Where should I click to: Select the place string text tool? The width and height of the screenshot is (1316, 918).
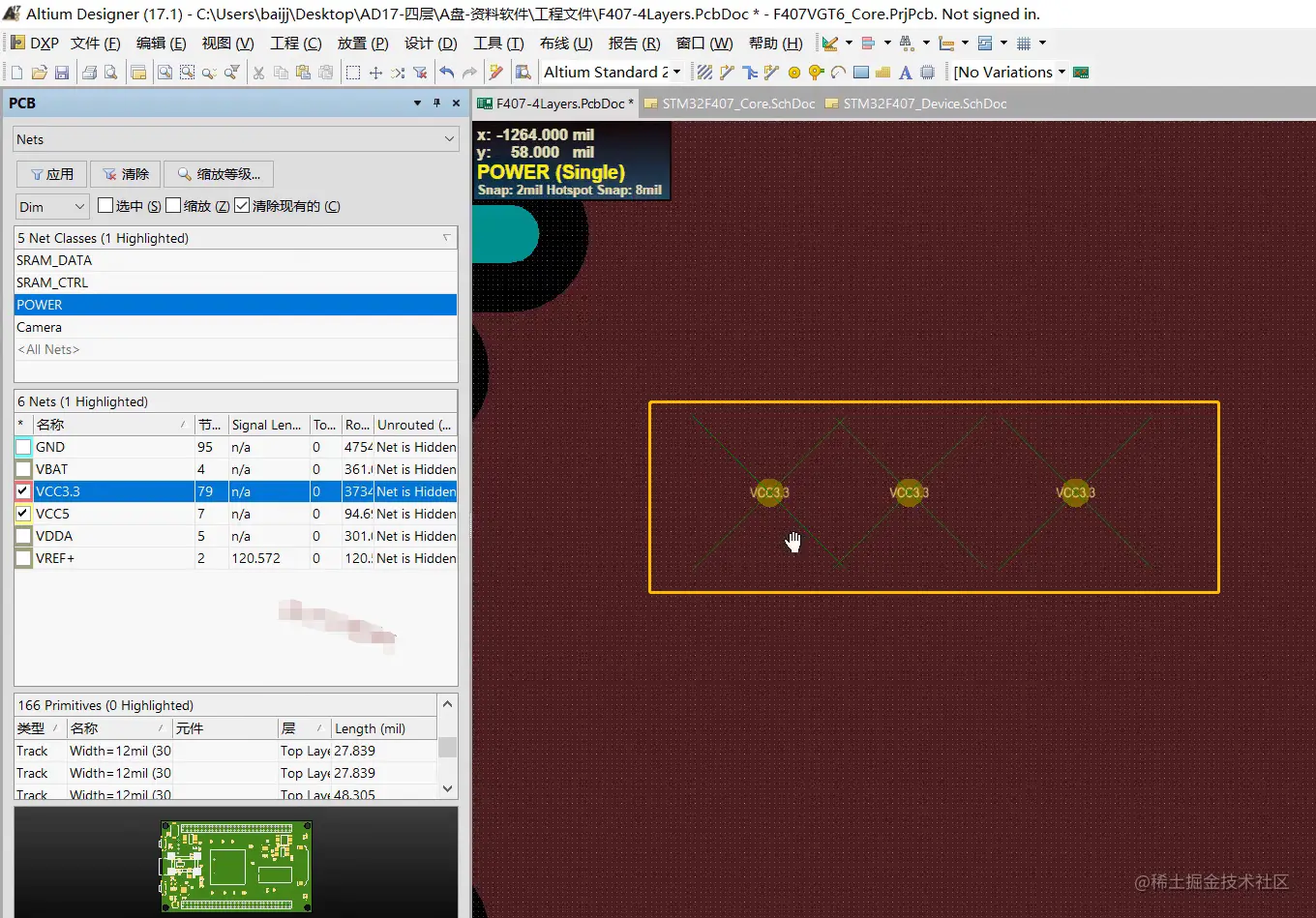click(905, 73)
